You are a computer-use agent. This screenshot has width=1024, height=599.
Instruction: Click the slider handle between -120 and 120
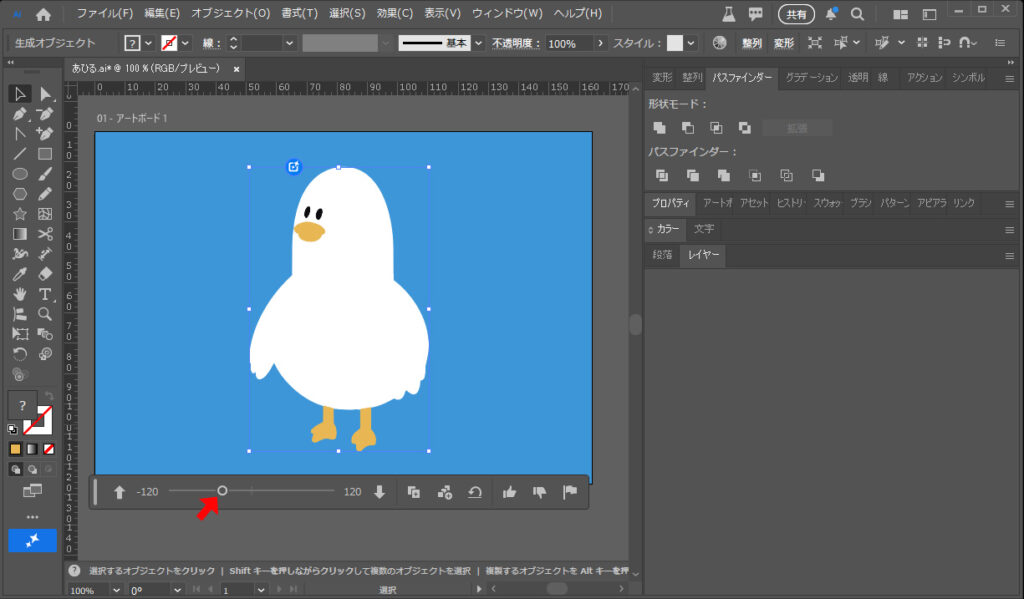tap(222, 491)
